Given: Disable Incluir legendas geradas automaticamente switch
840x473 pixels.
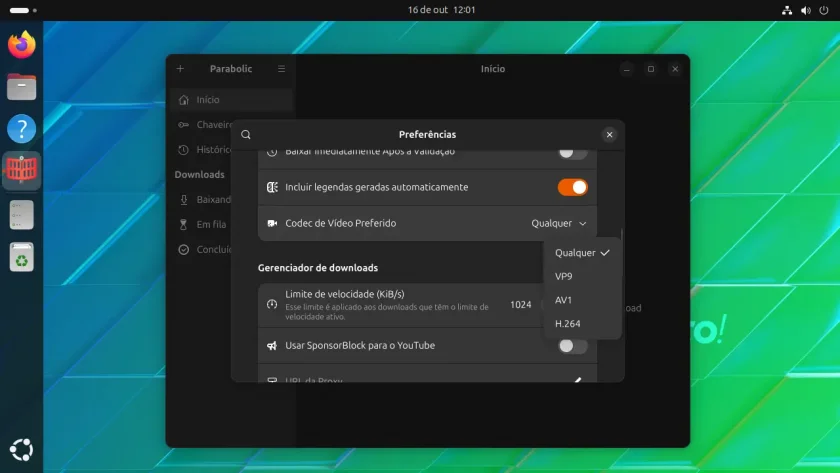Looking at the screenshot, I should click(x=572, y=187).
